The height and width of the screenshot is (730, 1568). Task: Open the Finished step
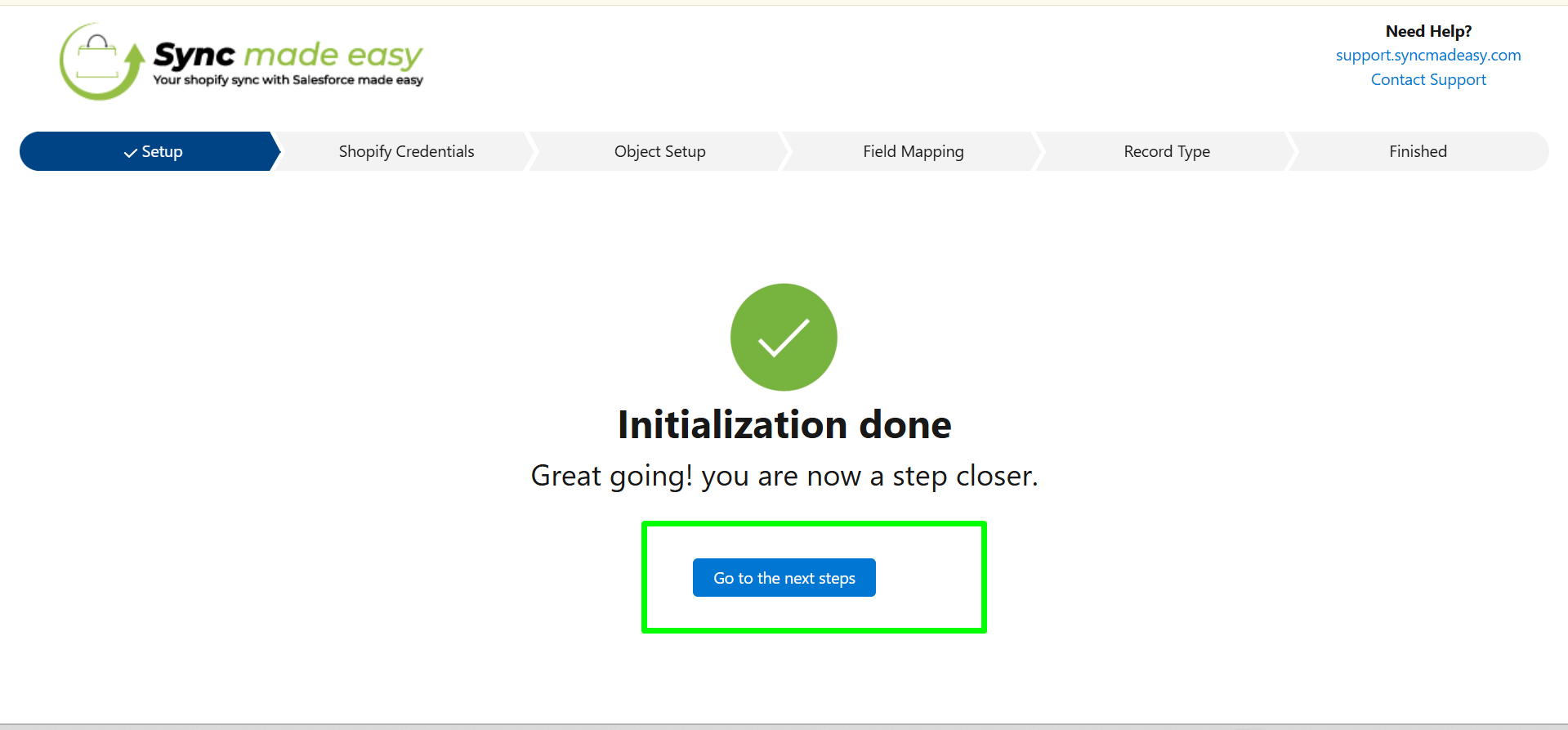point(1418,151)
